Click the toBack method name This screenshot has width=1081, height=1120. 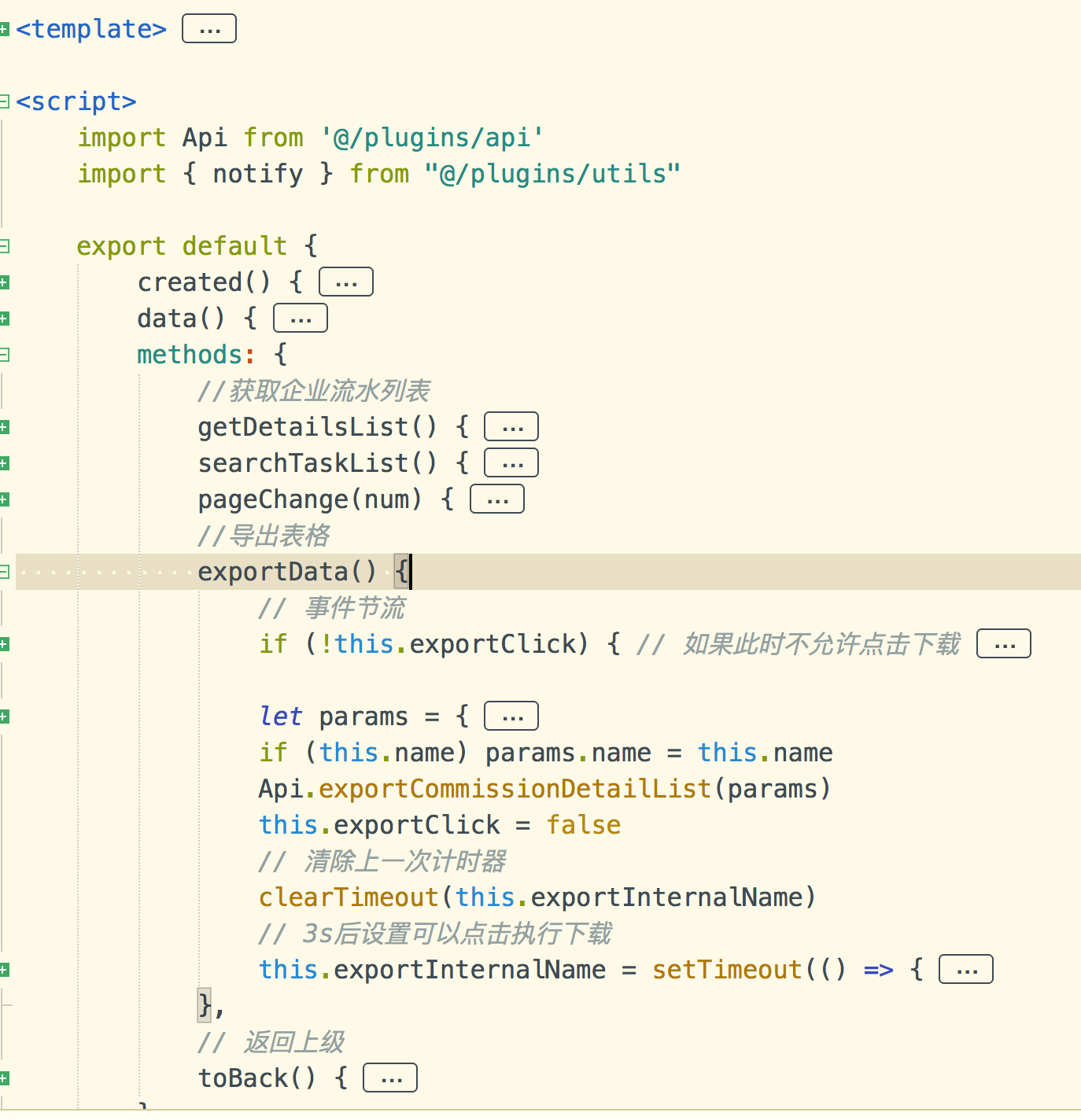click(x=243, y=1078)
